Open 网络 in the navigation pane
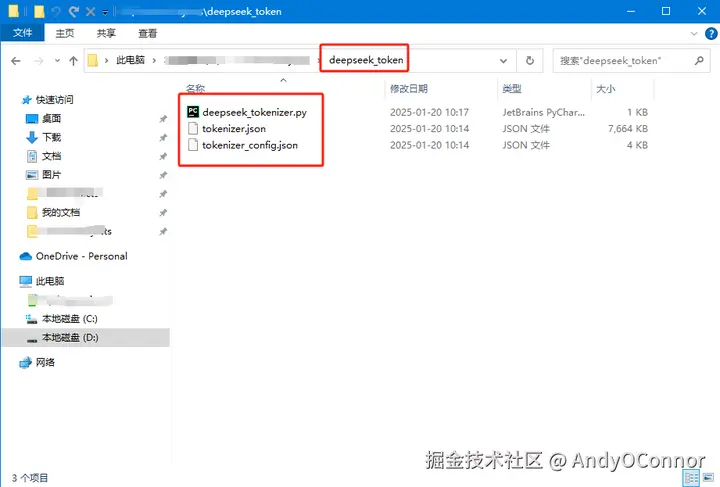The width and height of the screenshot is (720, 487). (45, 362)
